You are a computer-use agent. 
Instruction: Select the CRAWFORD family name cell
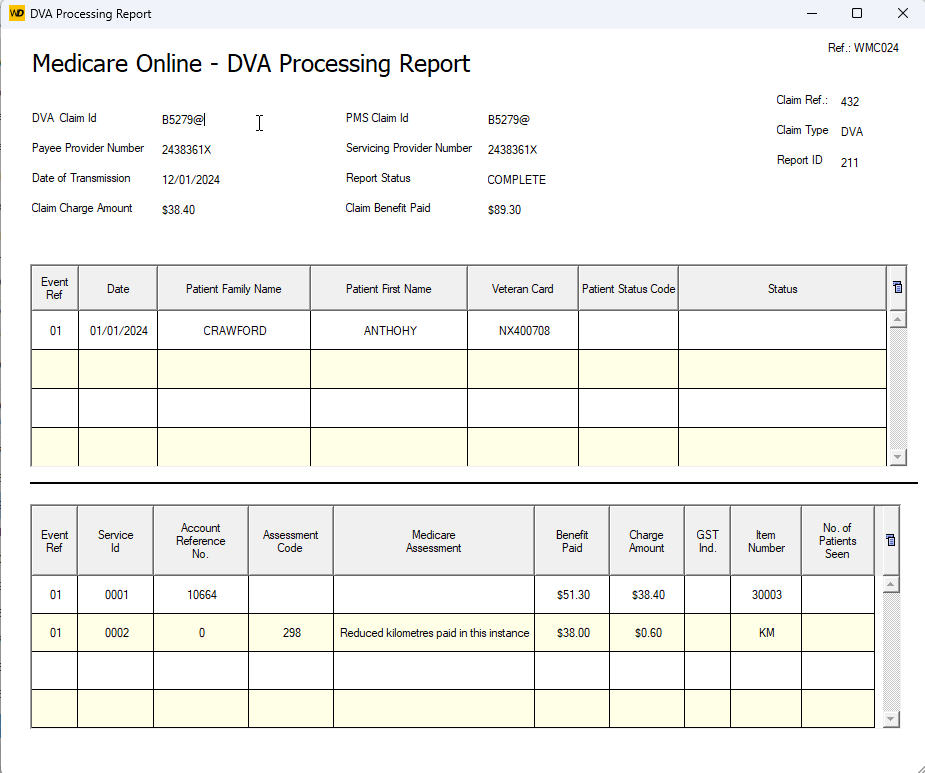coord(234,330)
